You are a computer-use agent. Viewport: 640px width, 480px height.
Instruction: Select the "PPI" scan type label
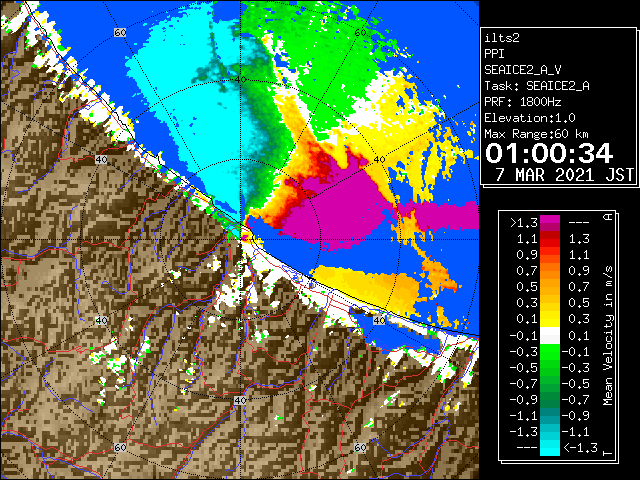(x=494, y=54)
